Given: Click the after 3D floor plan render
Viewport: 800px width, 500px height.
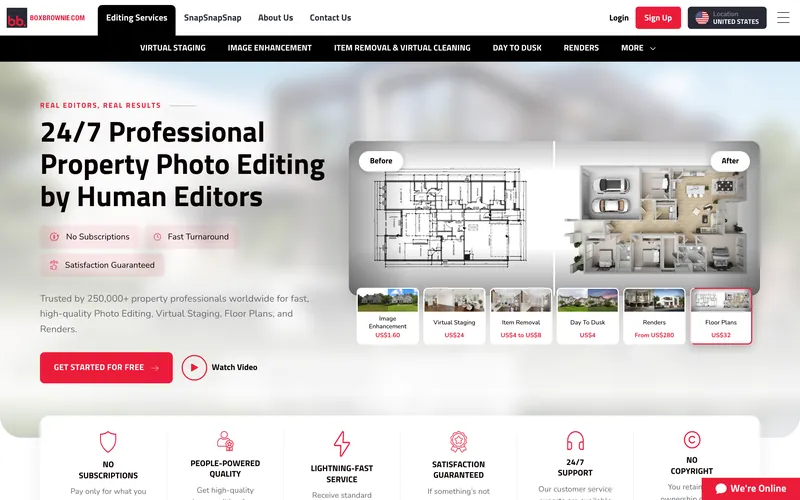Looking at the screenshot, I should click(657, 219).
